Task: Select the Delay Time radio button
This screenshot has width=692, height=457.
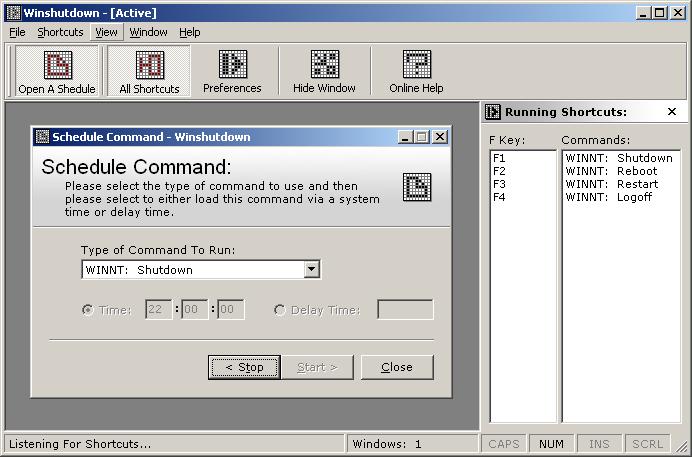Action: click(279, 310)
